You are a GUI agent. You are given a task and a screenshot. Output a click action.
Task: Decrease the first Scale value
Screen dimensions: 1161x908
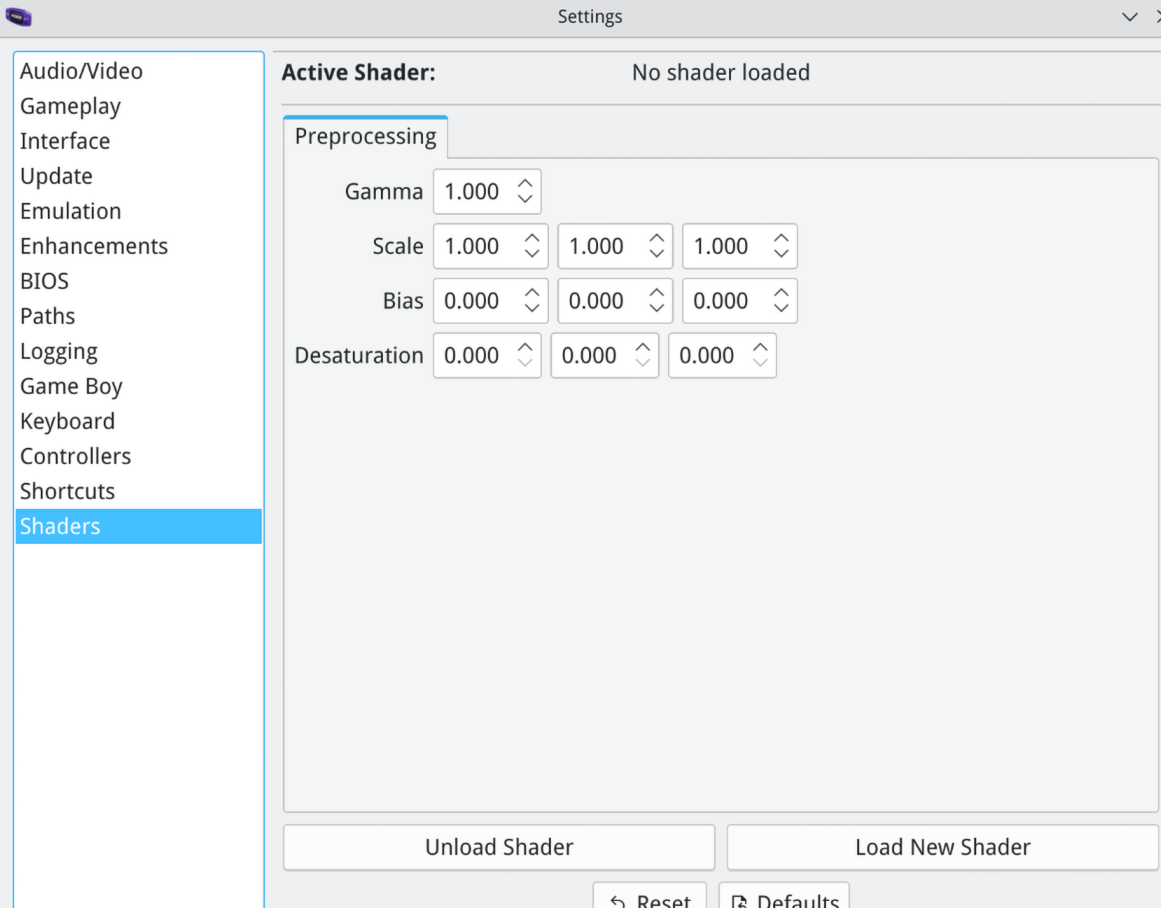[x=532, y=254]
